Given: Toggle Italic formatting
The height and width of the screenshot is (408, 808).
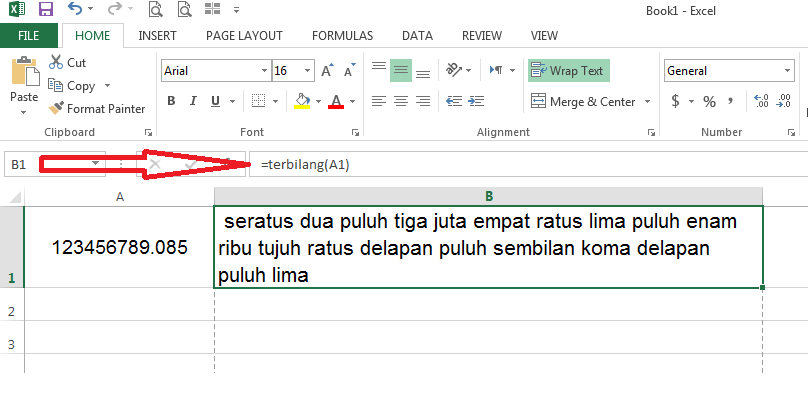Looking at the screenshot, I should coord(193,101).
